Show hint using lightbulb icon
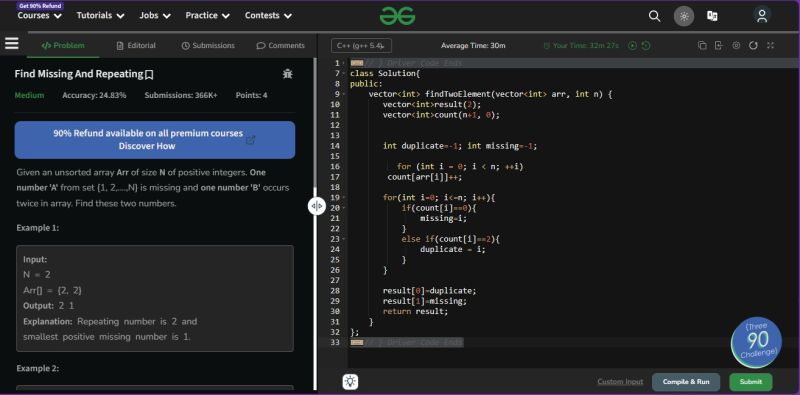This screenshot has width=800, height=395. [351, 381]
